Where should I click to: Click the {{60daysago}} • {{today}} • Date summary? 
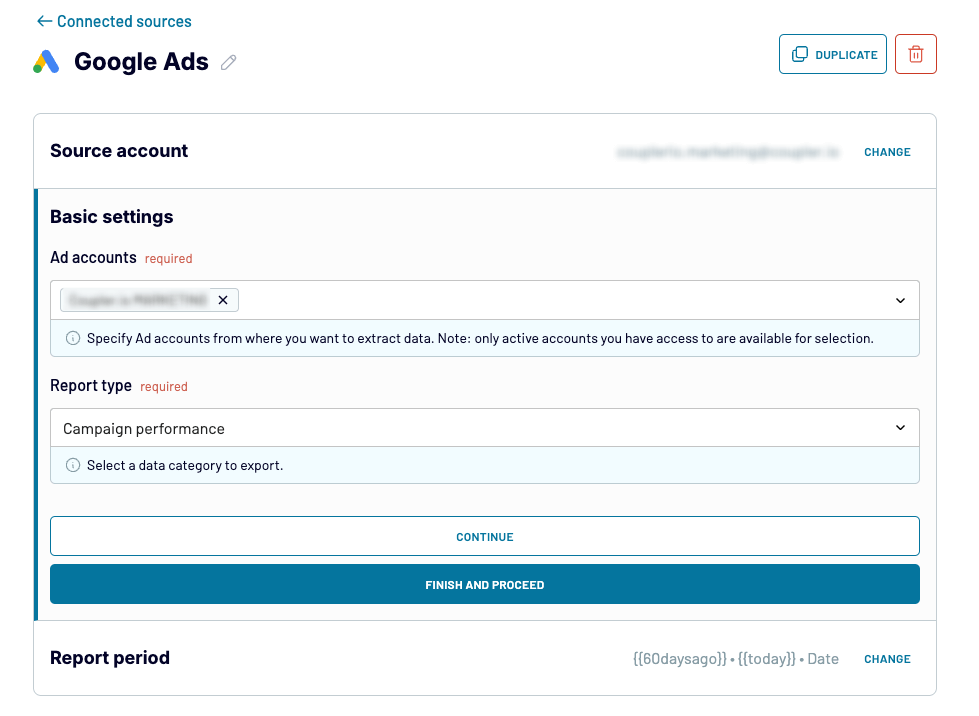tap(735, 659)
